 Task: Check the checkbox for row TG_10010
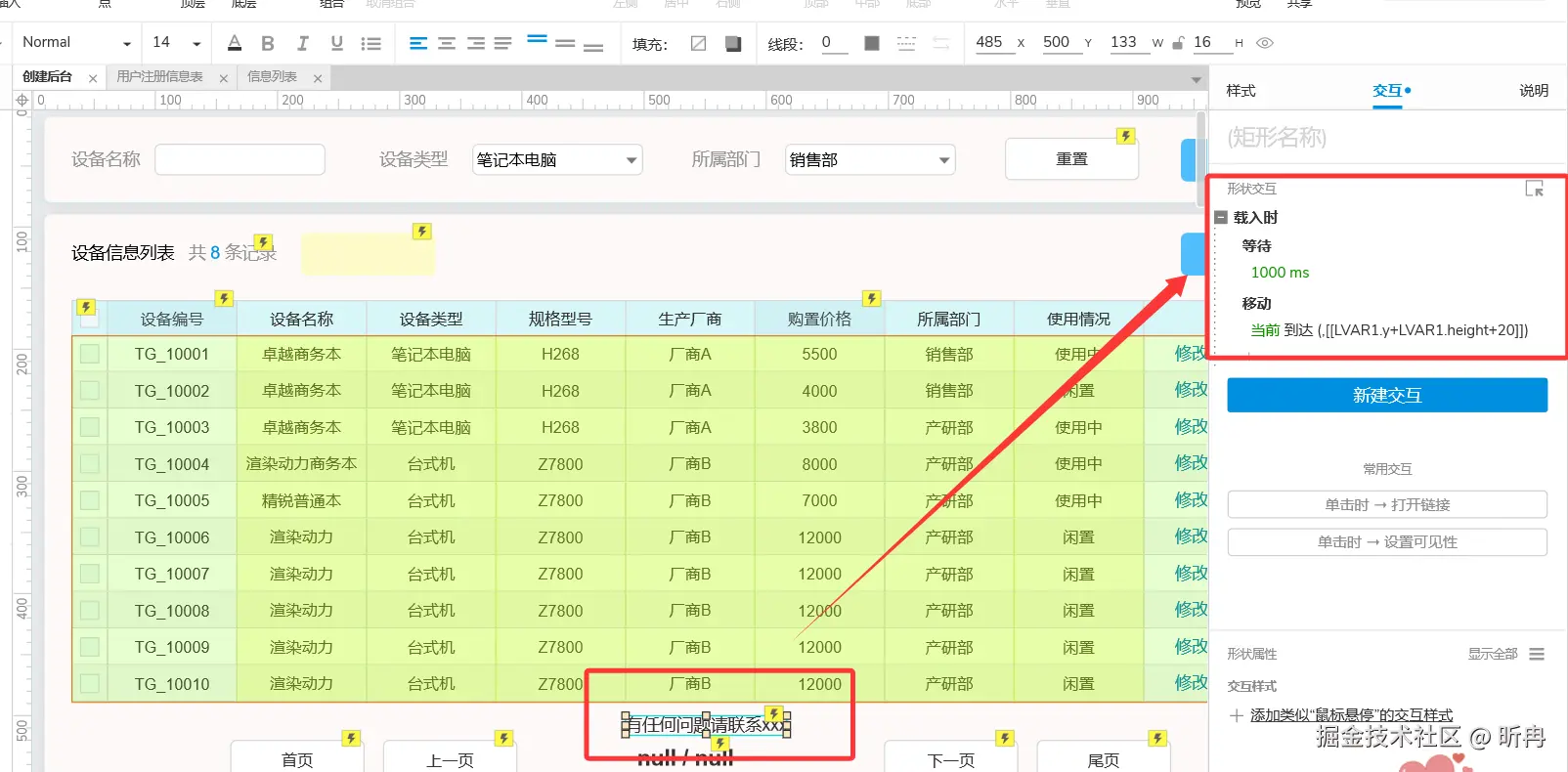pyautogui.click(x=89, y=683)
